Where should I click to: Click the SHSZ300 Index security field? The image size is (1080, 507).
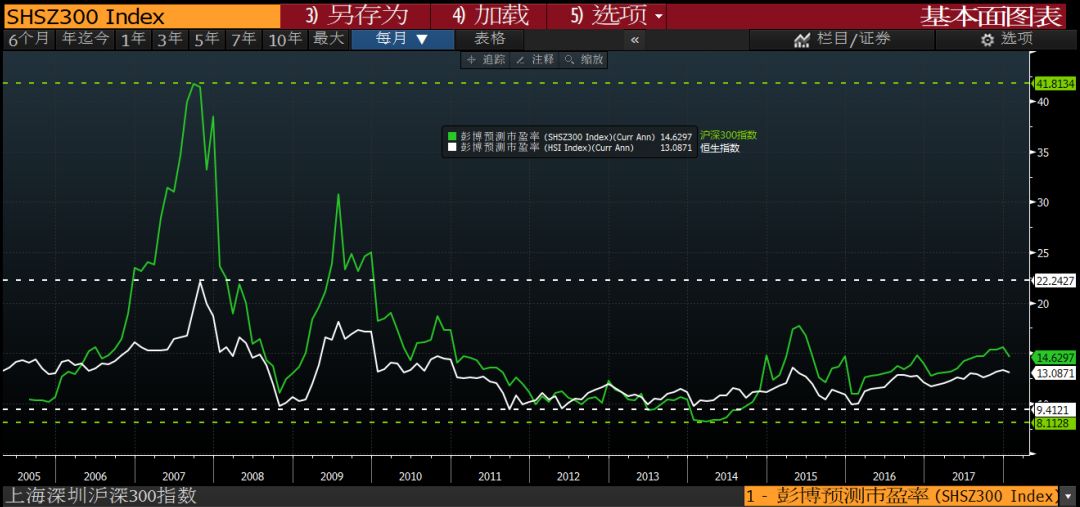[141, 16]
